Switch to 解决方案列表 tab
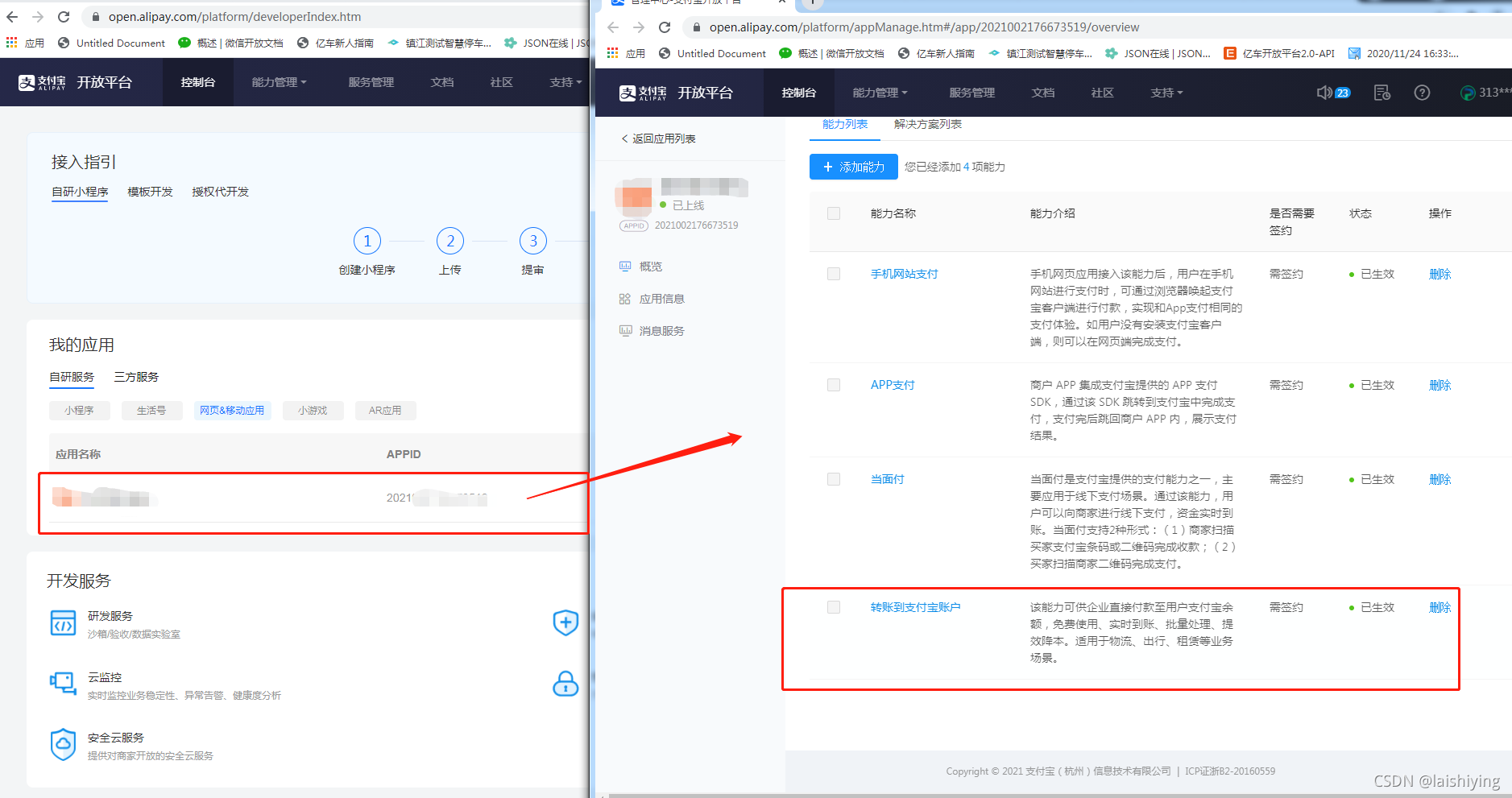The height and width of the screenshot is (798, 1512). 928,124
